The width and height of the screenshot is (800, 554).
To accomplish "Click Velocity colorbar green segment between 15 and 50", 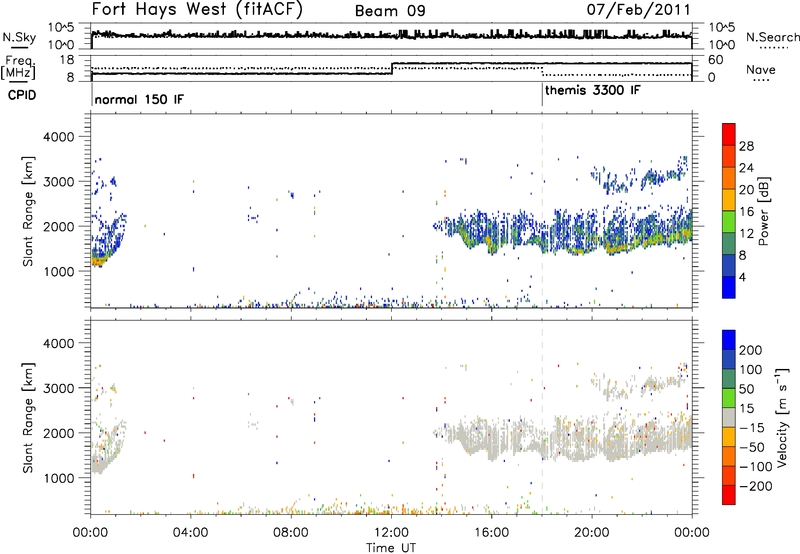I will [729, 398].
